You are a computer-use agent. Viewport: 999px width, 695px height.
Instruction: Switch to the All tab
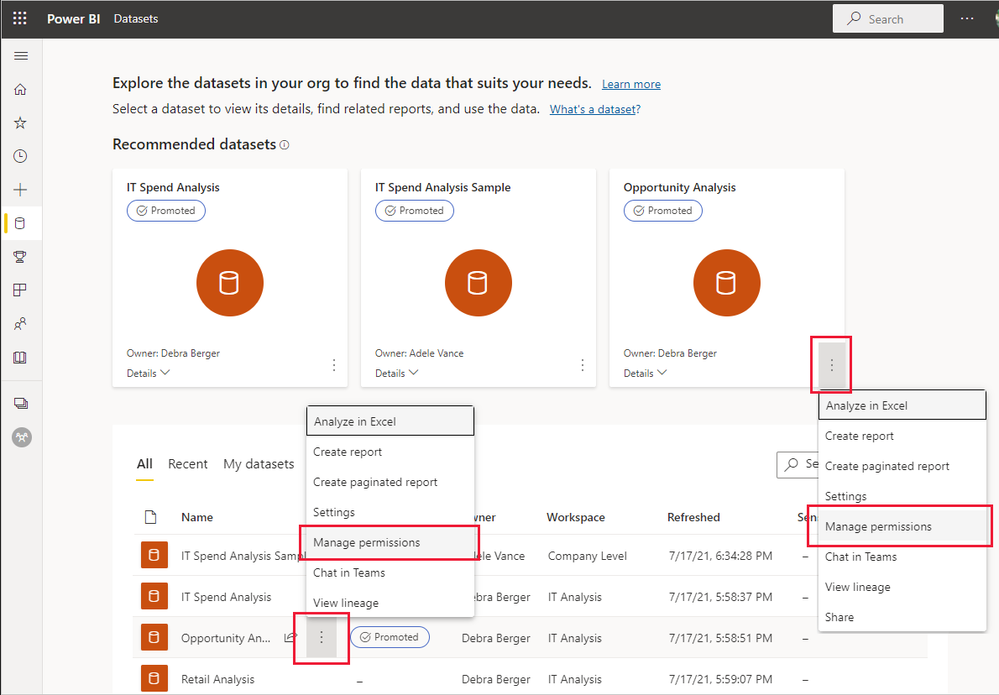point(145,464)
